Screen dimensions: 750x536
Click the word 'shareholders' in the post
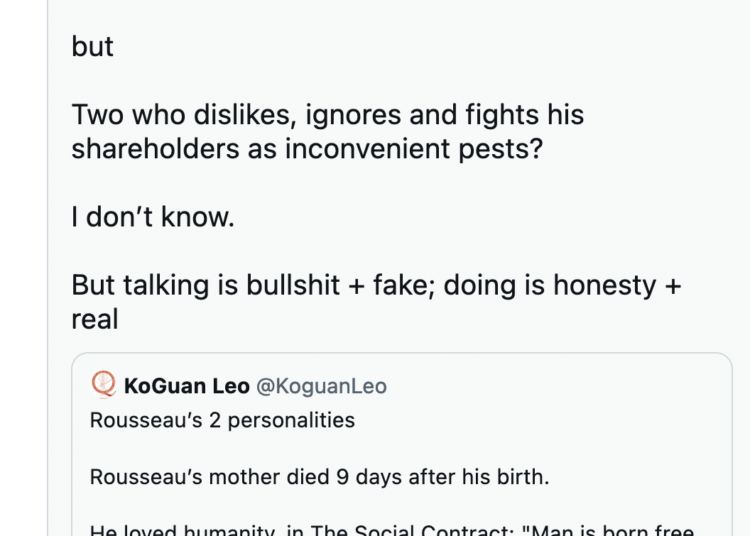(155, 149)
